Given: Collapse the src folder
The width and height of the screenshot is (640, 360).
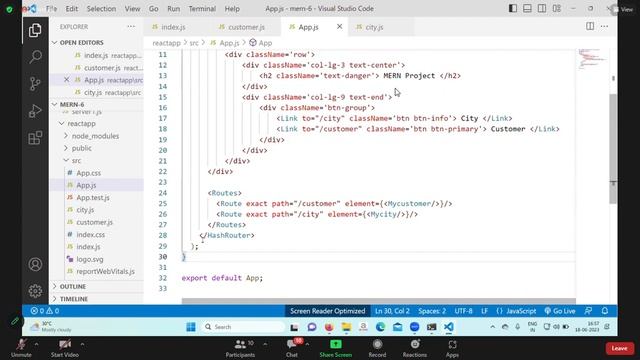Looking at the screenshot, I should pyautogui.click(x=76, y=160).
